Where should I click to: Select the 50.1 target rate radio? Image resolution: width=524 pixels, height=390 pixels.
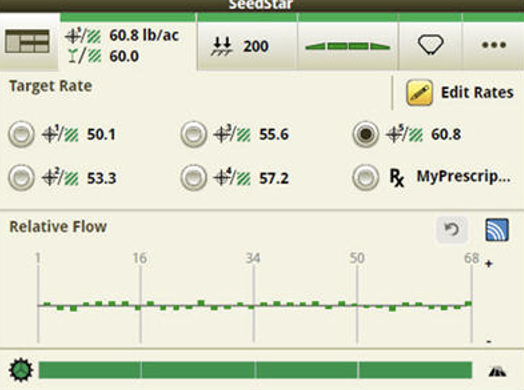coord(21,134)
